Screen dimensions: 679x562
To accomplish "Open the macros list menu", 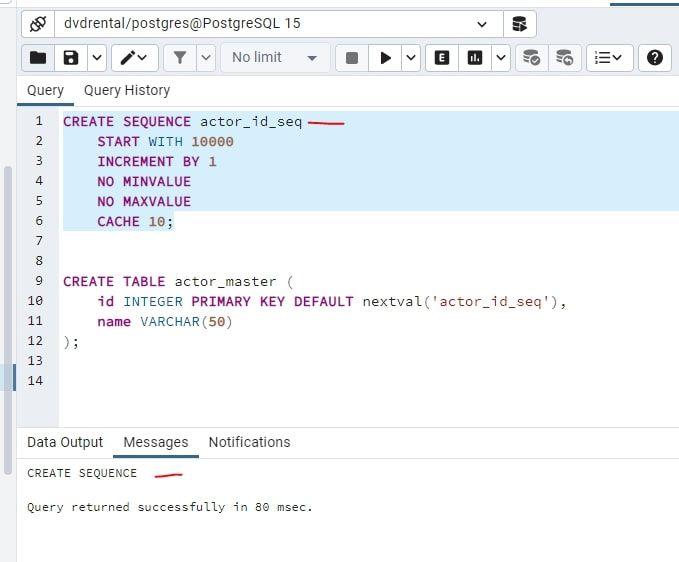I will point(609,58).
